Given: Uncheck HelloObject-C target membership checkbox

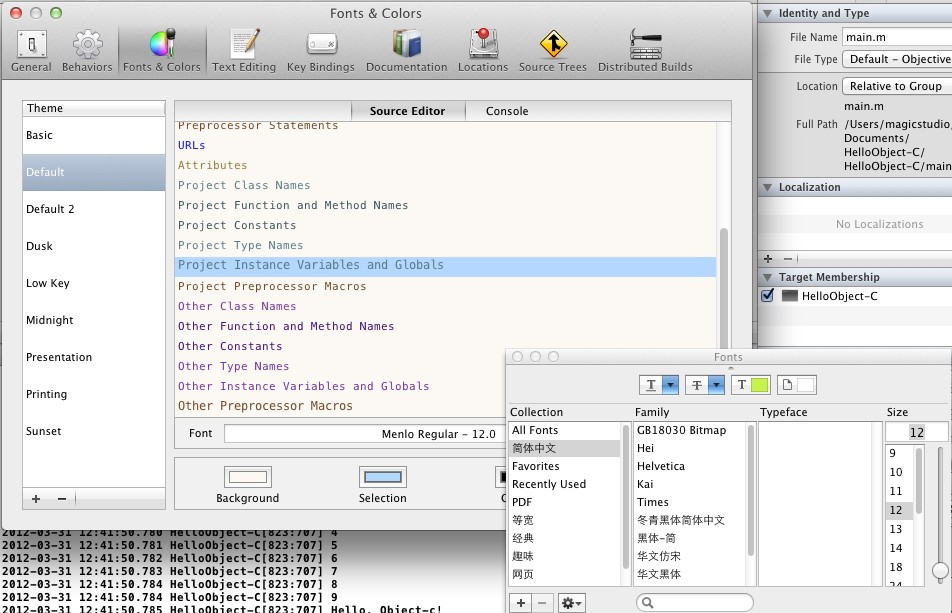Looking at the screenshot, I should 767,296.
